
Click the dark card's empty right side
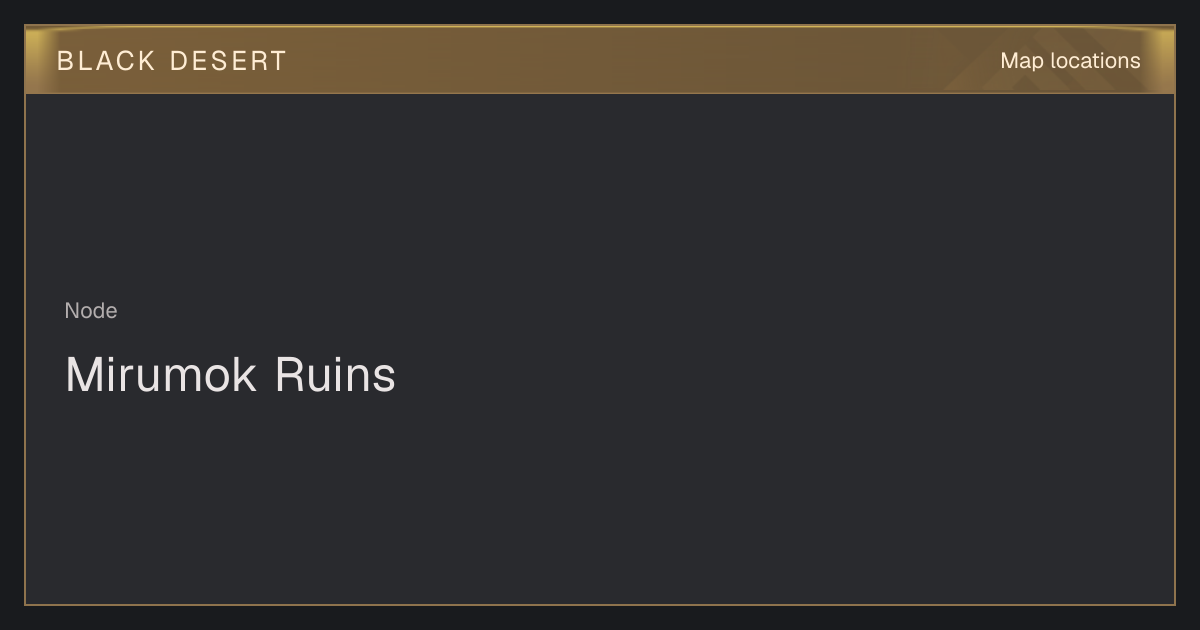click(900, 350)
